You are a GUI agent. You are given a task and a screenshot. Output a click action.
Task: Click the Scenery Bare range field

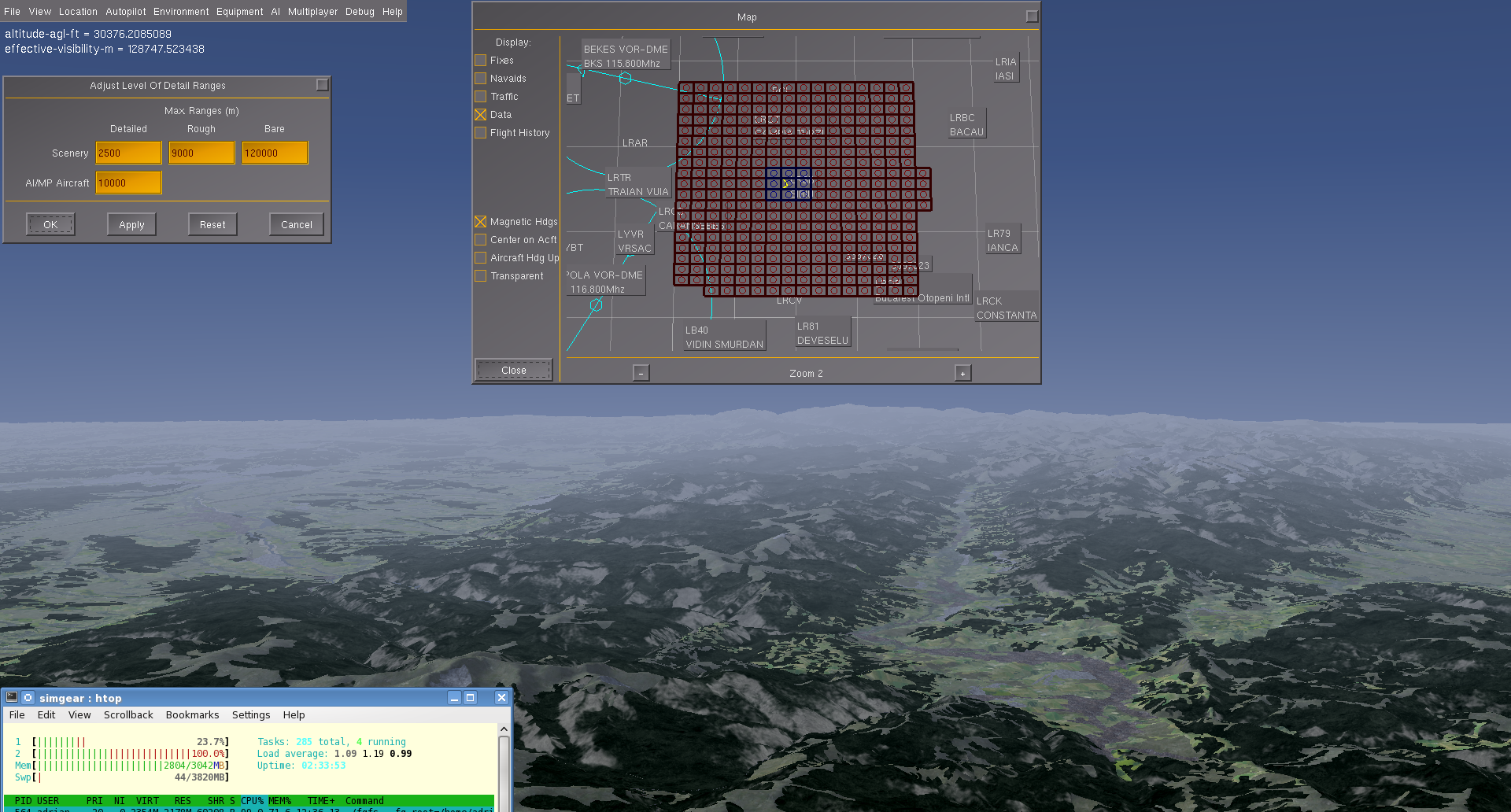tap(275, 153)
